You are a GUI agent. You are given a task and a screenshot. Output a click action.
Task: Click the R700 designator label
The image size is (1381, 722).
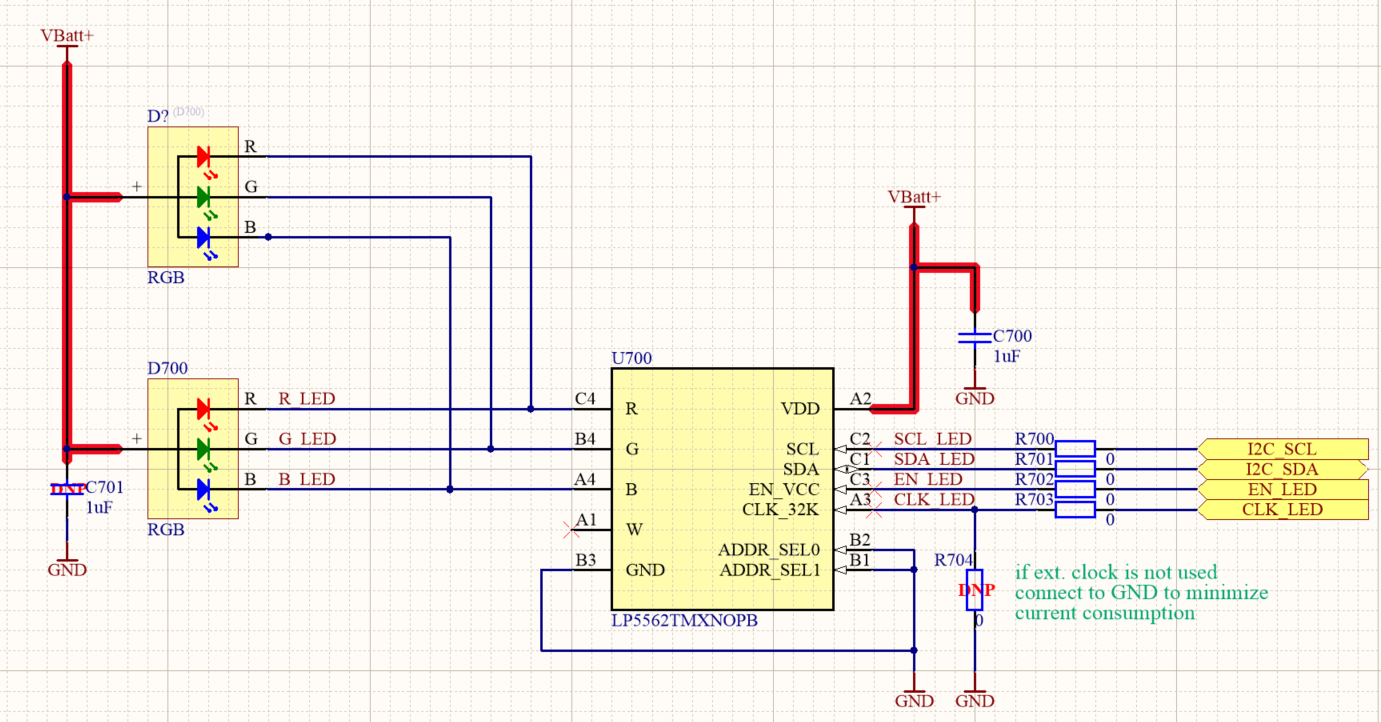click(x=1034, y=439)
